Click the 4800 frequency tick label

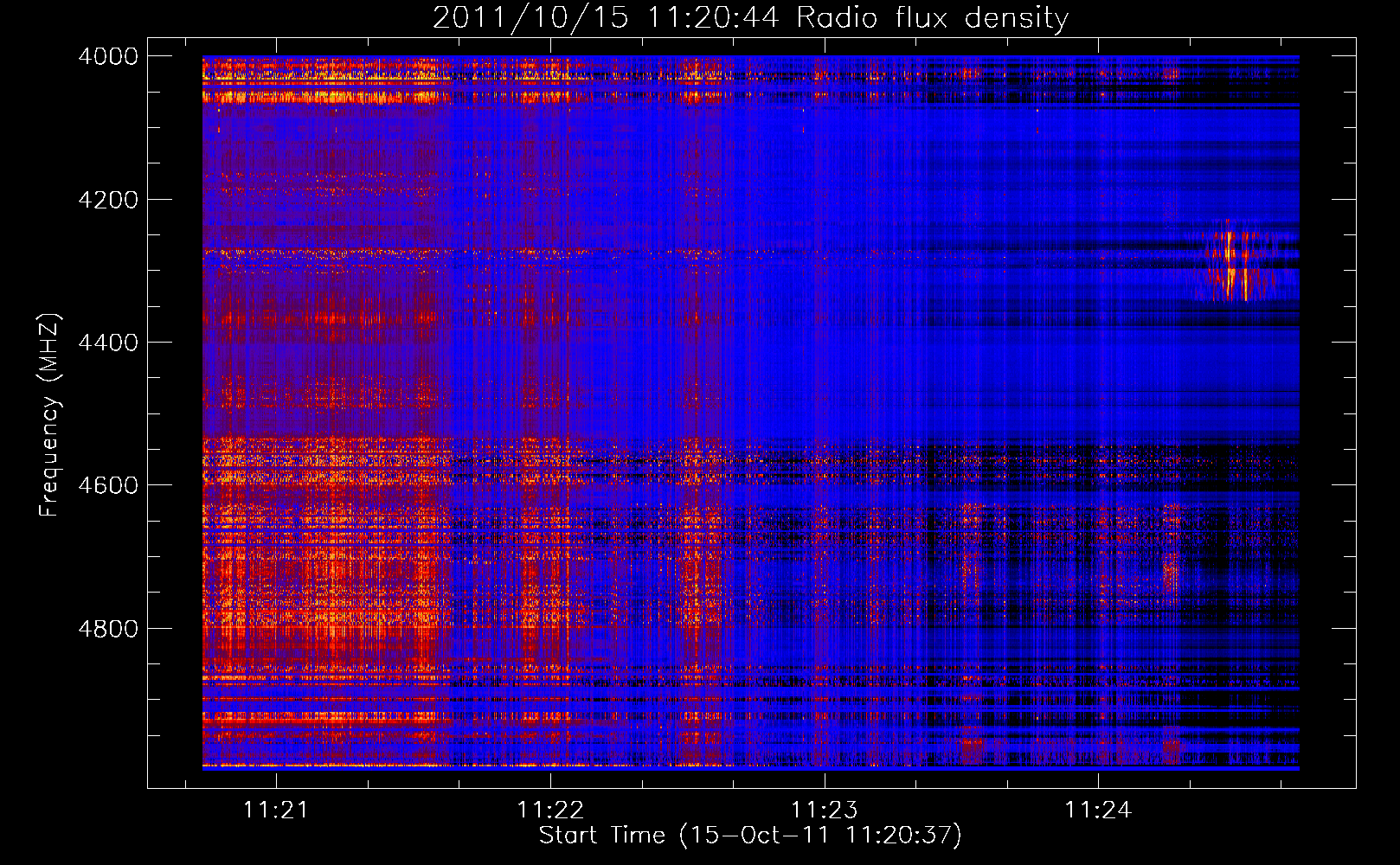click(x=108, y=629)
